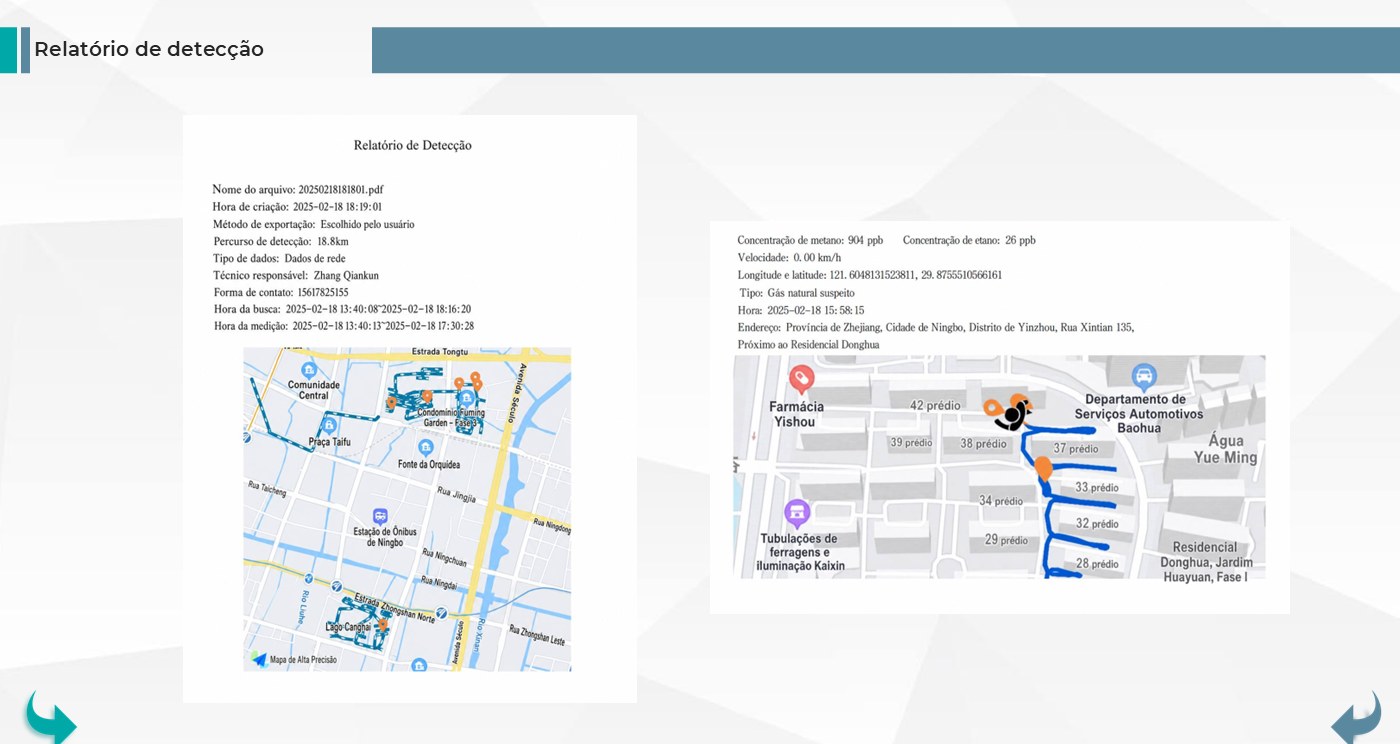Click the Hora 2025-02-18 15:58:15 line
The width and height of the screenshot is (1400, 744).
click(x=801, y=310)
